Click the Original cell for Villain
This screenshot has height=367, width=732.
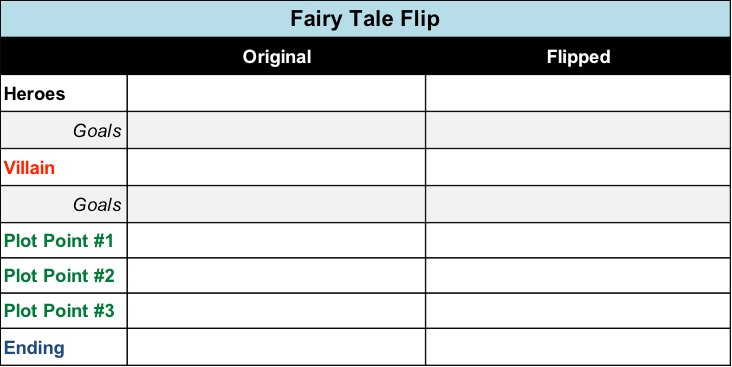point(276,167)
